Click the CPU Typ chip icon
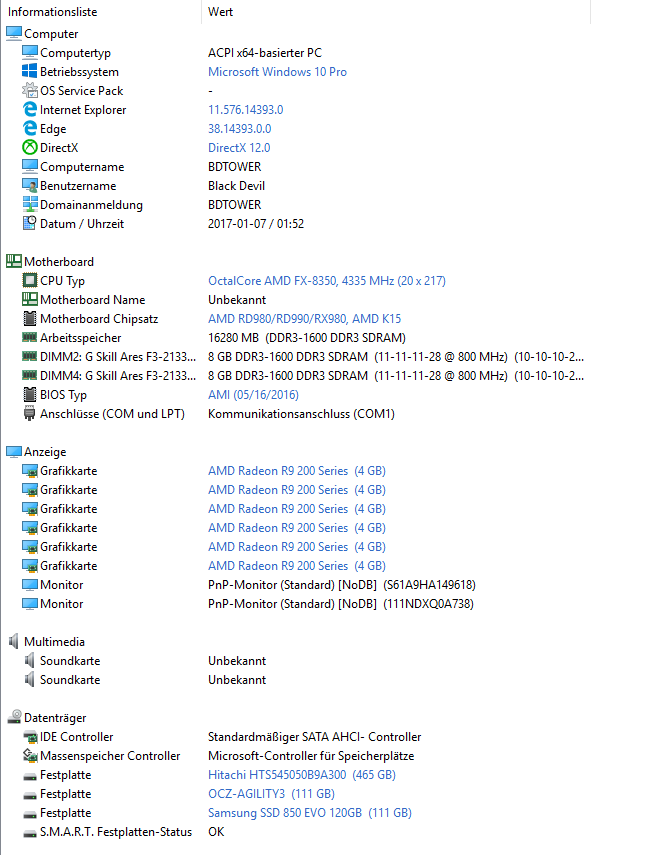The height and width of the screenshot is (855, 668). 29,280
